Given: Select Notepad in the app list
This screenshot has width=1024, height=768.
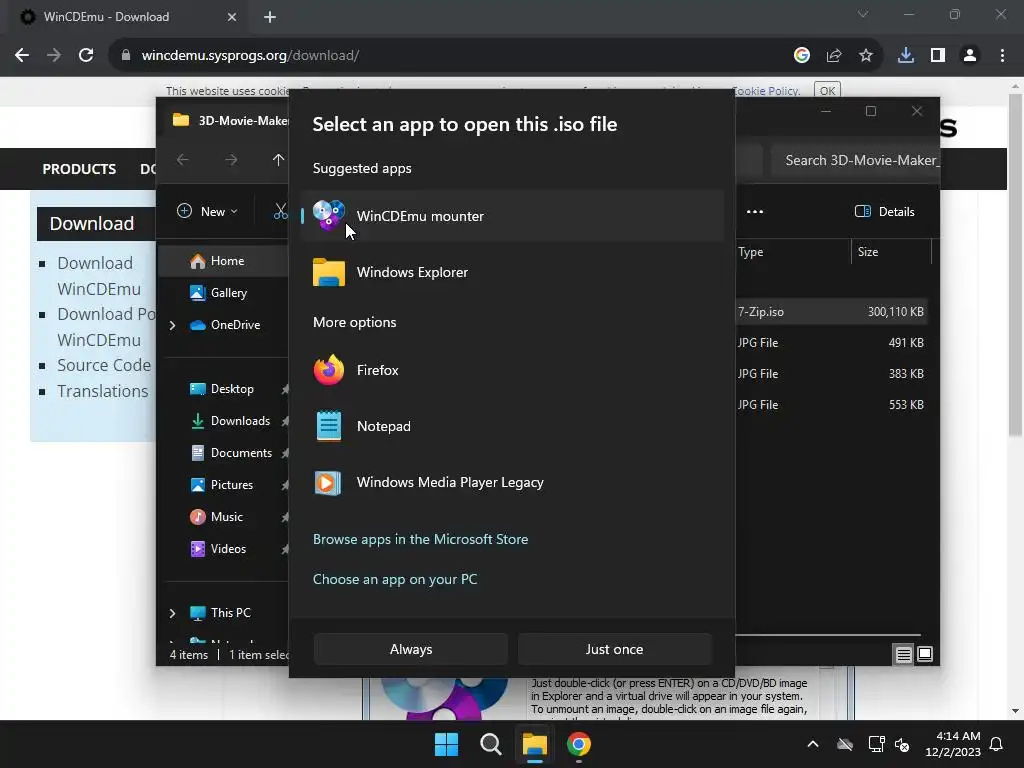Looking at the screenshot, I should pos(512,426).
